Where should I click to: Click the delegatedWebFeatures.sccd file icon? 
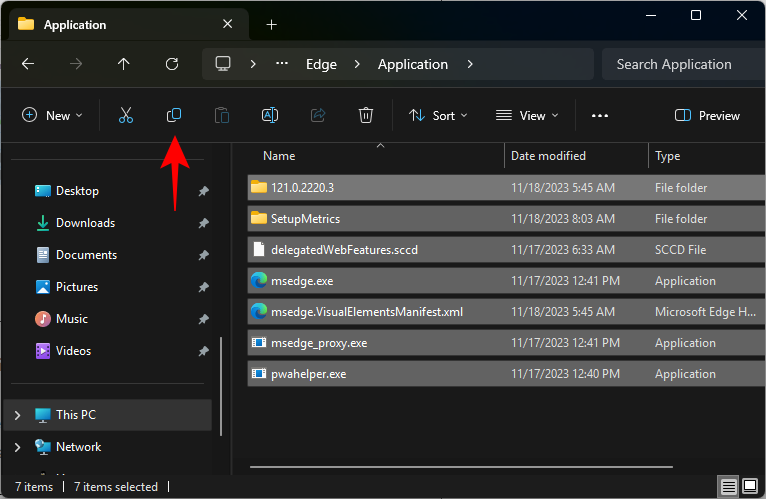tap(259, 250)
